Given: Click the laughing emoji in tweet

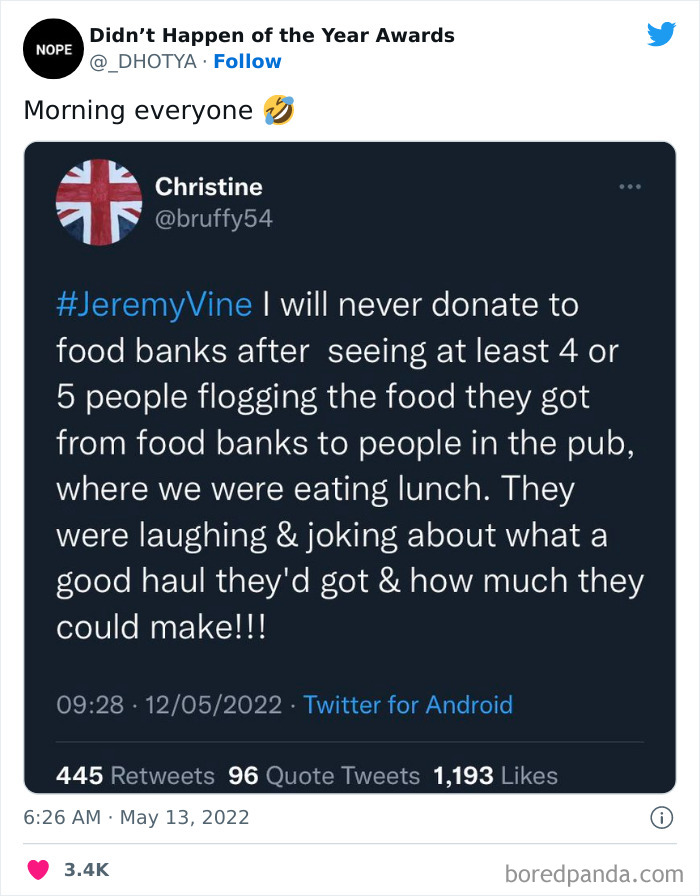Looking at the screenshot, I should [279, 110].
